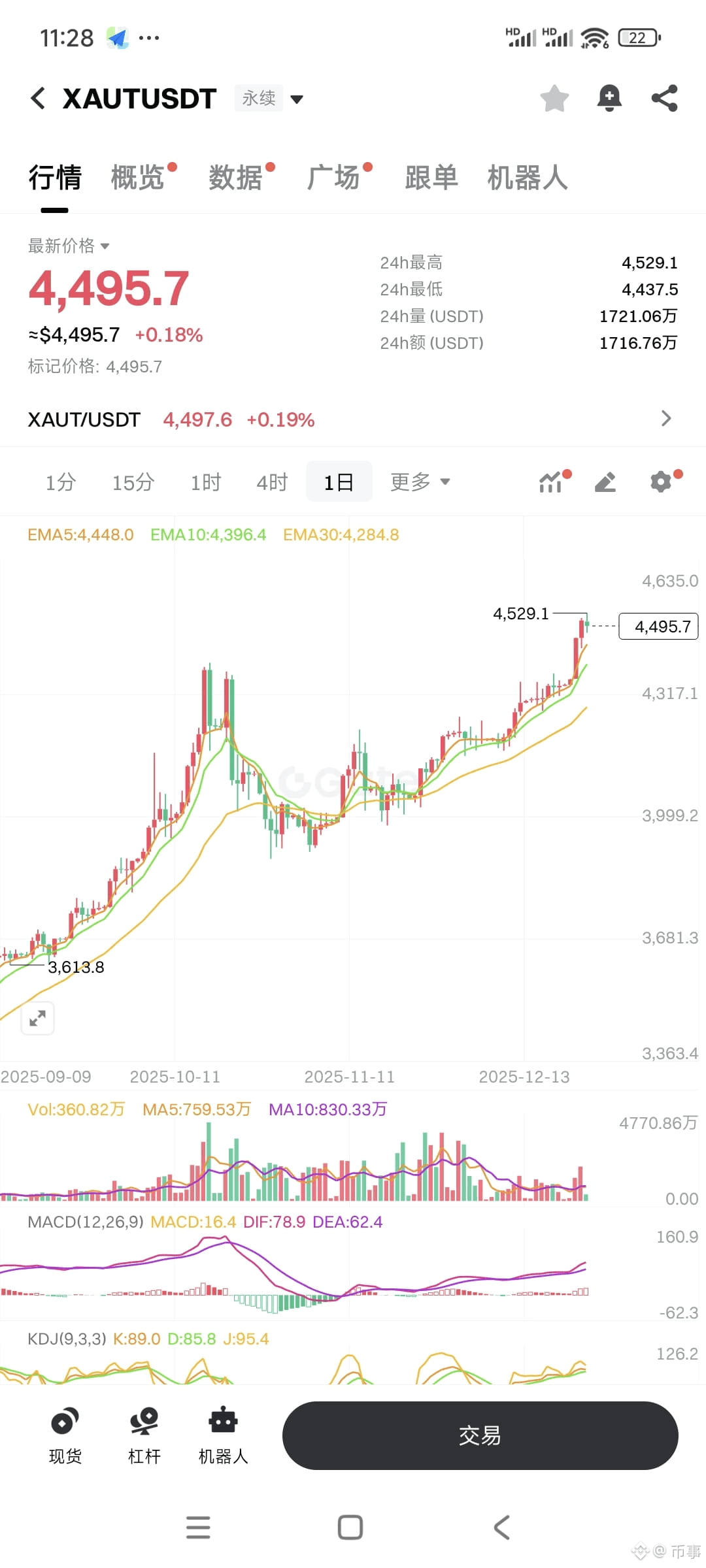Tap the +0.18% change percentage
The height and width of the screenshot is (1568, 706).
point(169,335)
